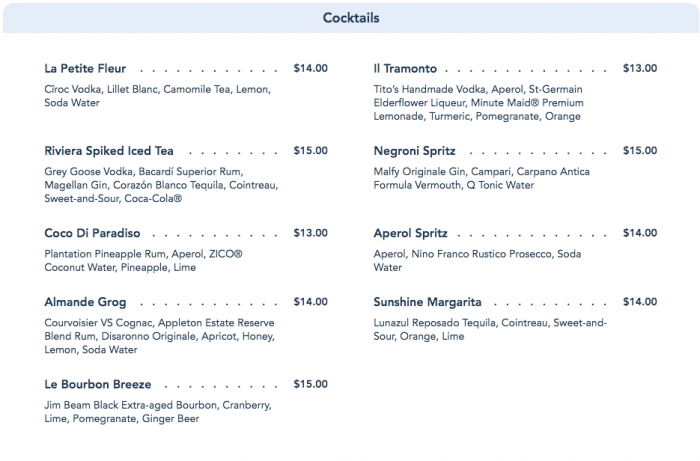Image resolution: width=700 pixels, height=461 pixels.
Task: Click the $14.00 price of Sunshine Margarita
Action: [640, 301]
